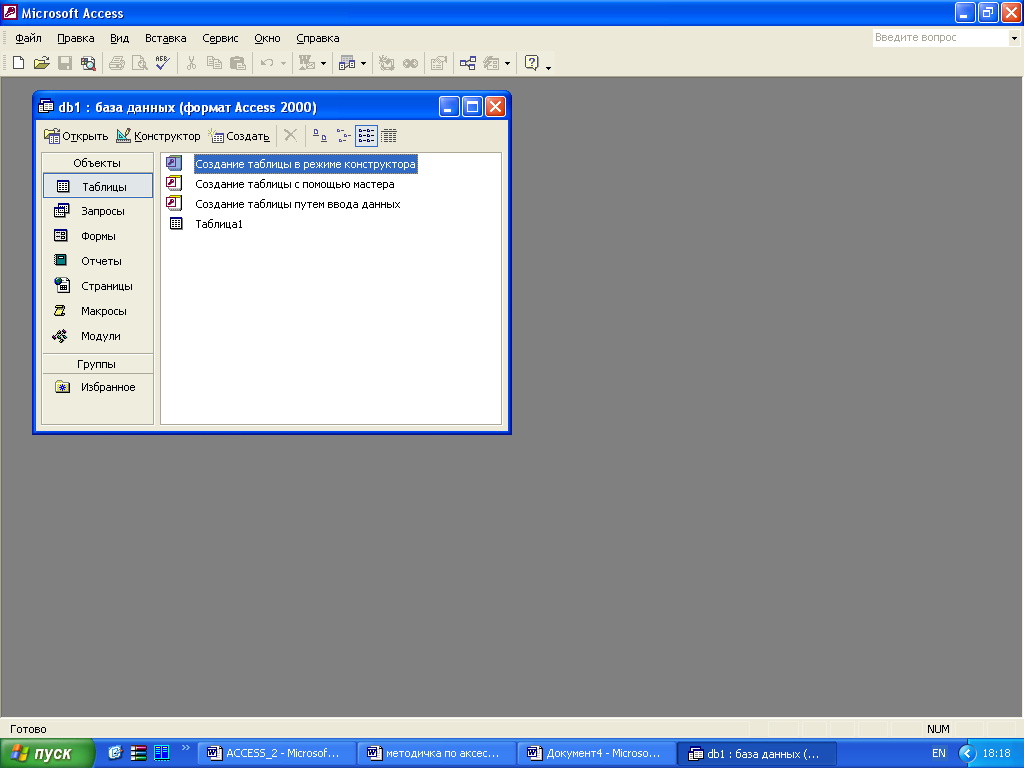Image resolution: width=1024 pixels, height=768 pixels.
Task: Select 'Создание таблицы с помощью мастера'
Action: [295, 184]
